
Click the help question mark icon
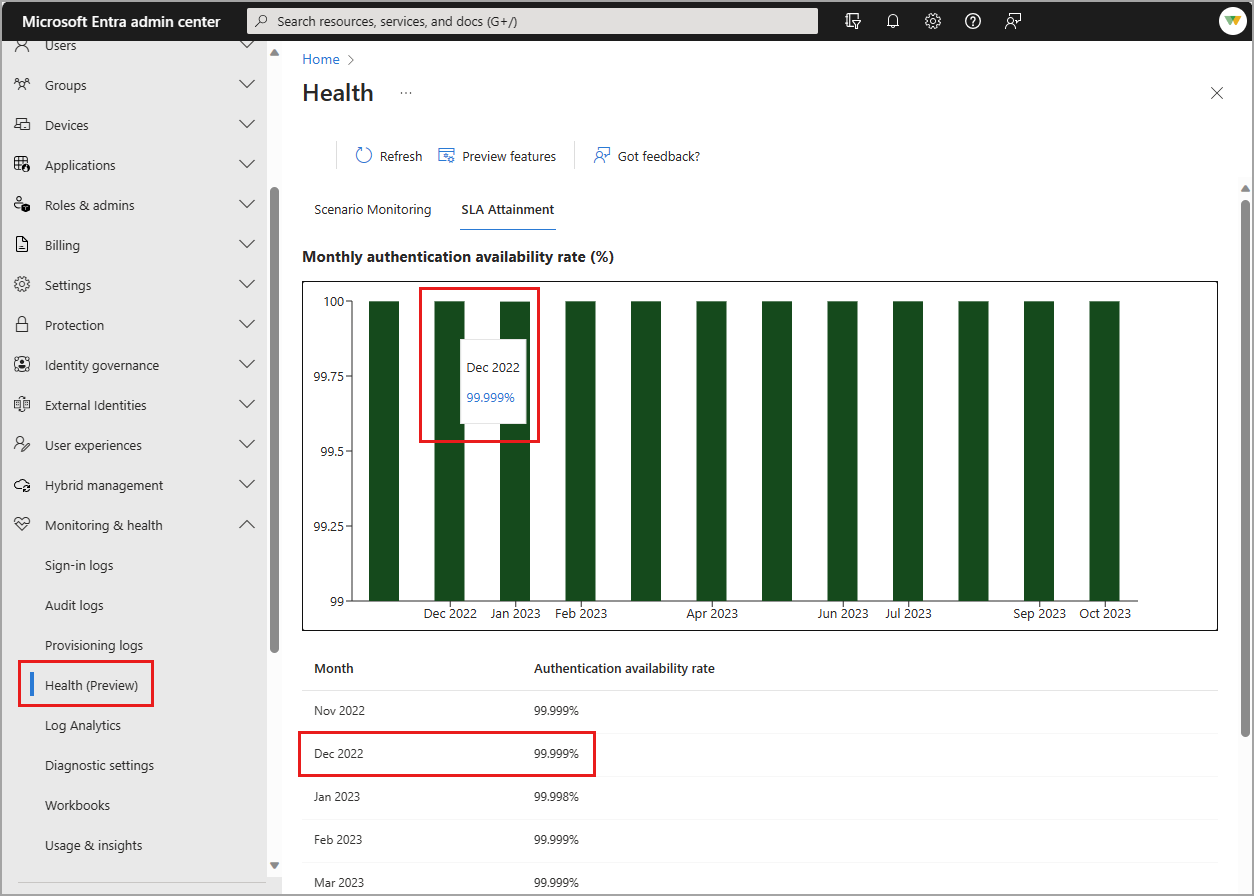coord(972,20)
